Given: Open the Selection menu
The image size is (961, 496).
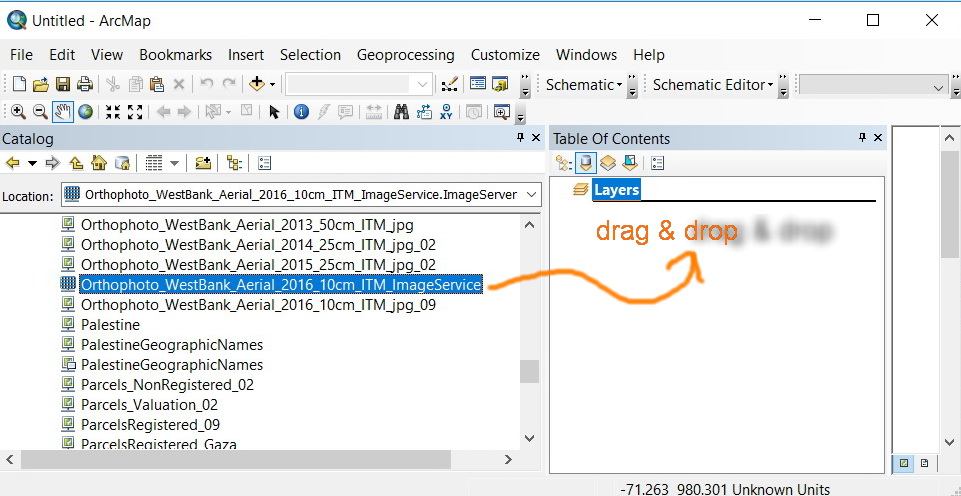Looking at the screenshot, I should [x=310, y=55].
